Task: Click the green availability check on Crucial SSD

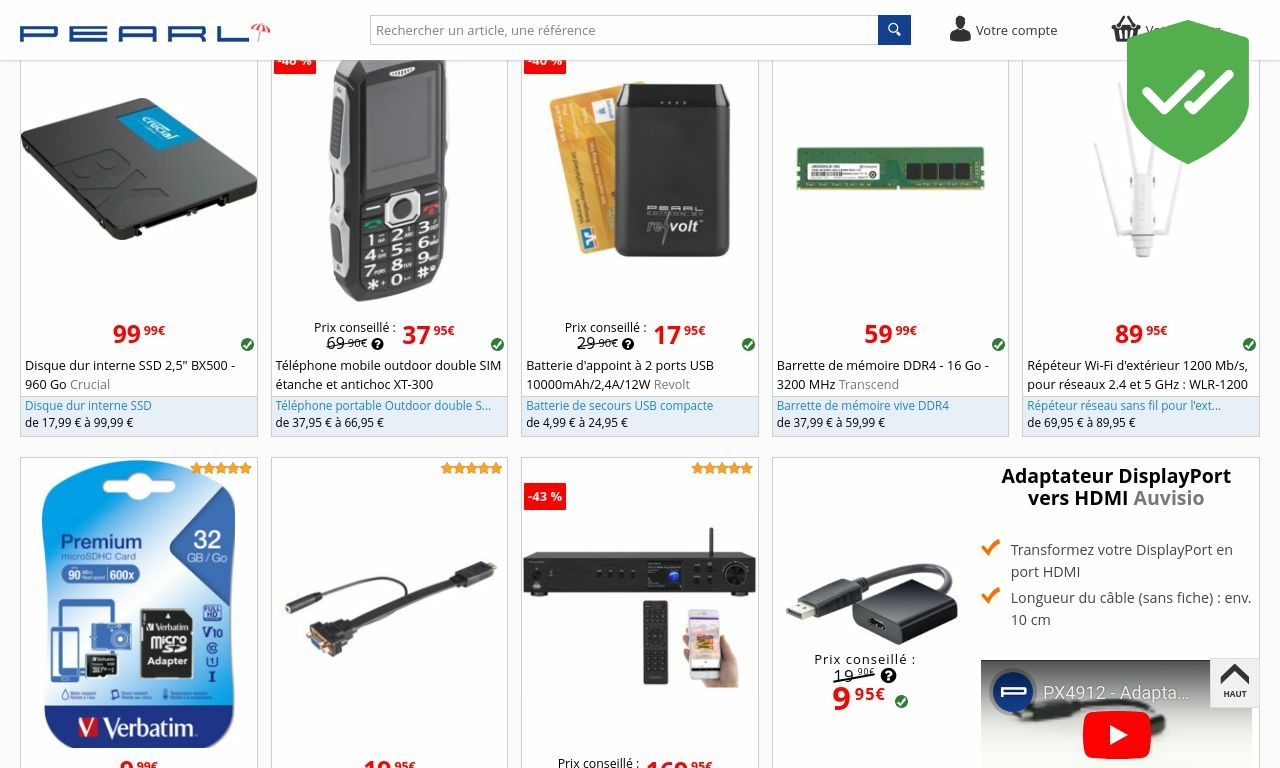Action: tap(247, 344)
